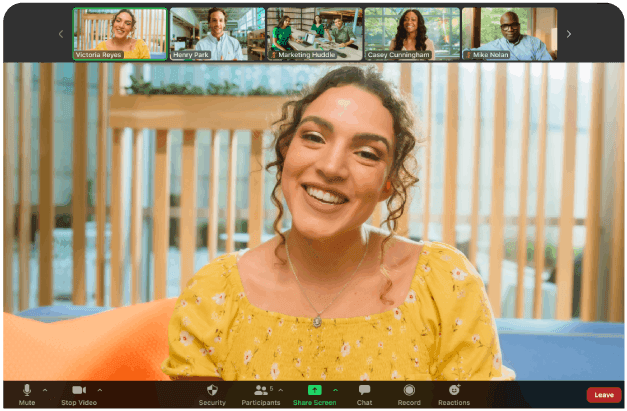Viewport: 627px width, 411px height.
Task: Show next participants in the gallery strip
Action: point(569,34)
